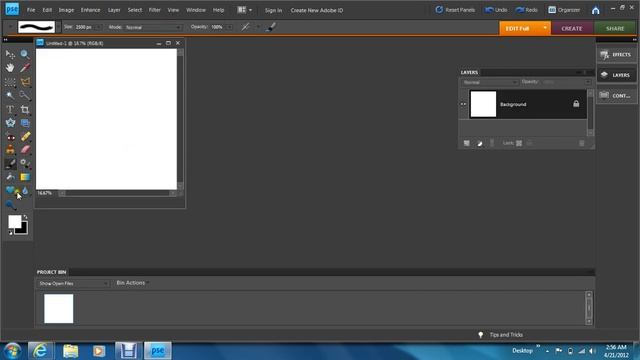Select the Red Eye Removal tool
Viewport: 640px width, 360px height.
click(10, 137)
